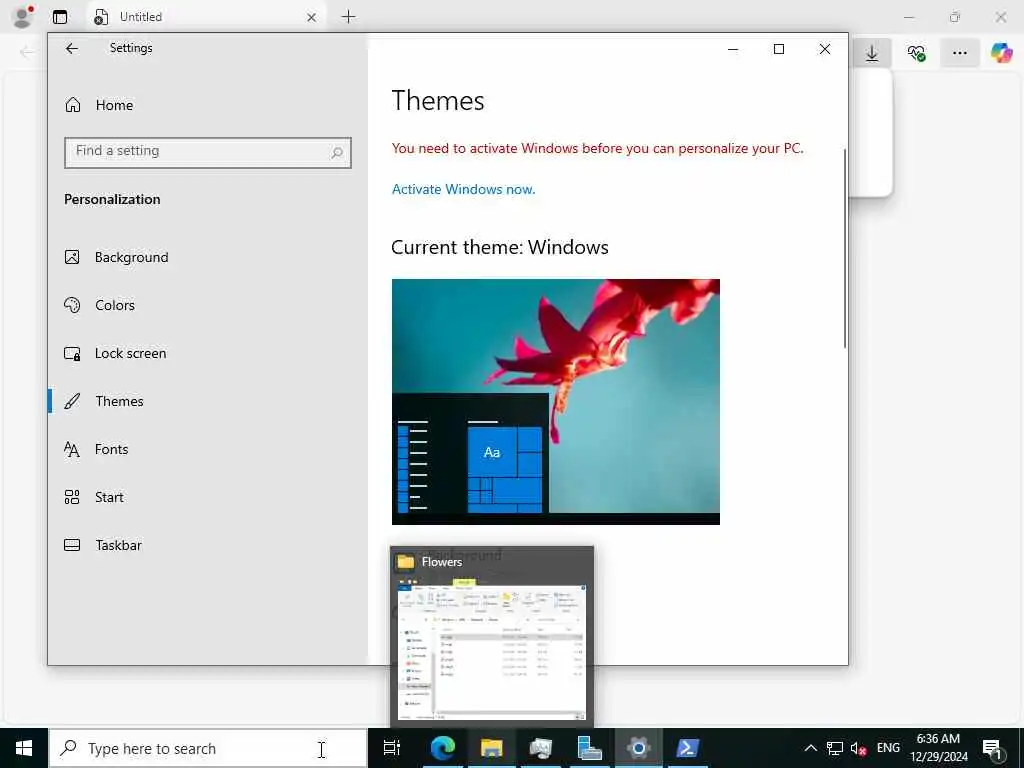The height and width of the screenshot is (768, 1024).
Task: Click the Find a setting search box
Action: tap(208, 152)
